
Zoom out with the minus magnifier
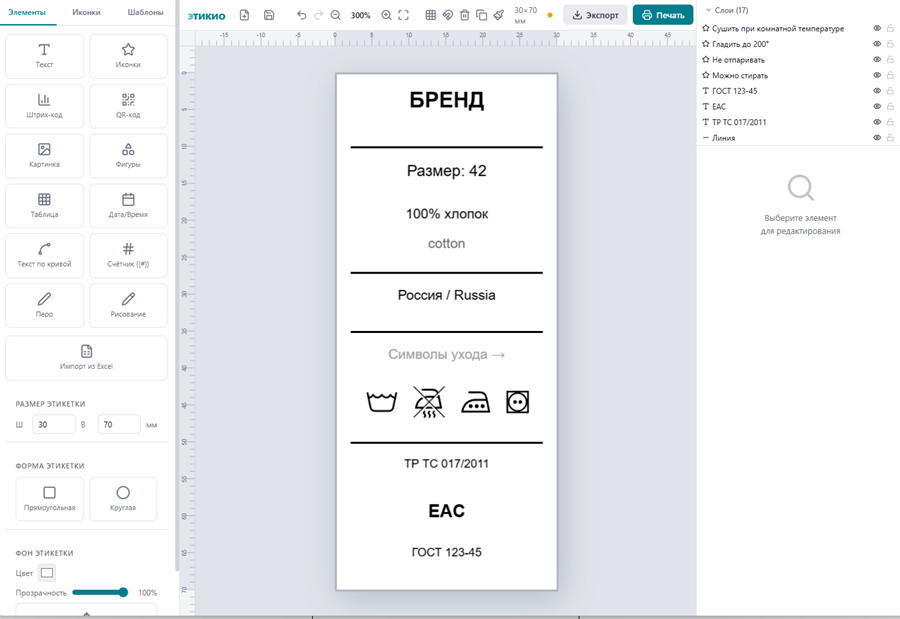click(336, 16)
